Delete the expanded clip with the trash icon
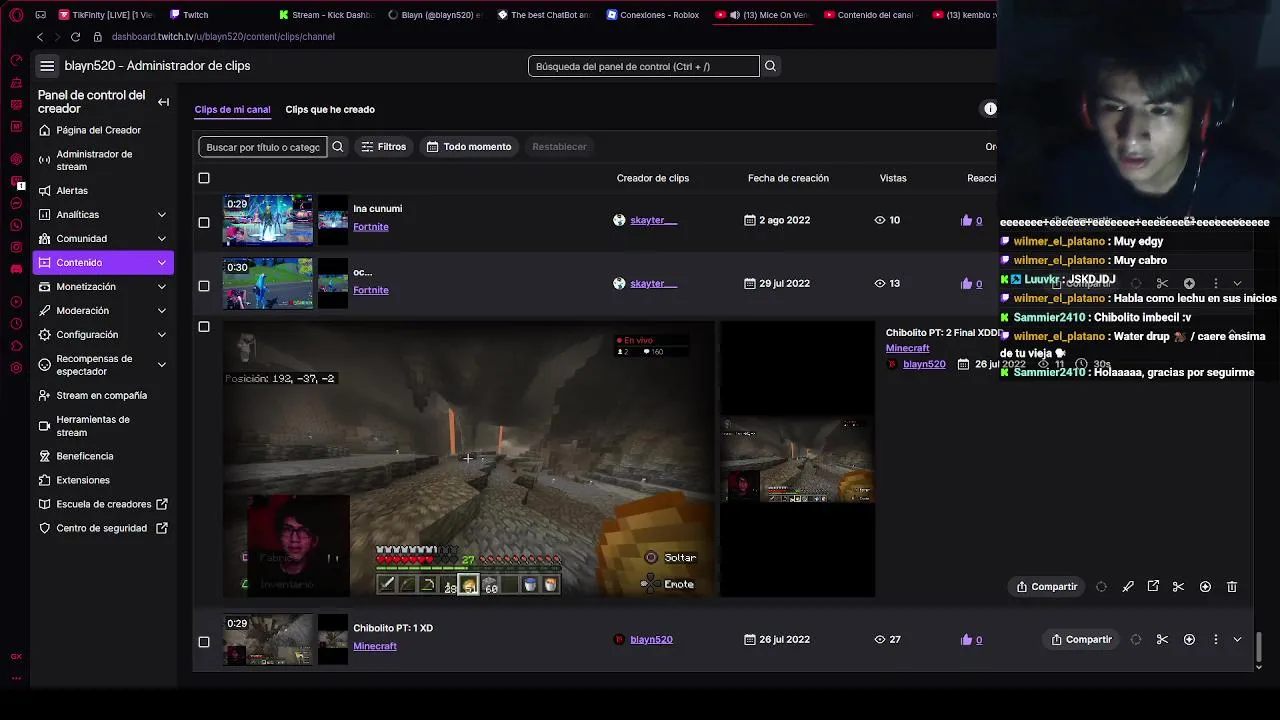This screenshot has height=720, width=1280. click(1232, 587)
